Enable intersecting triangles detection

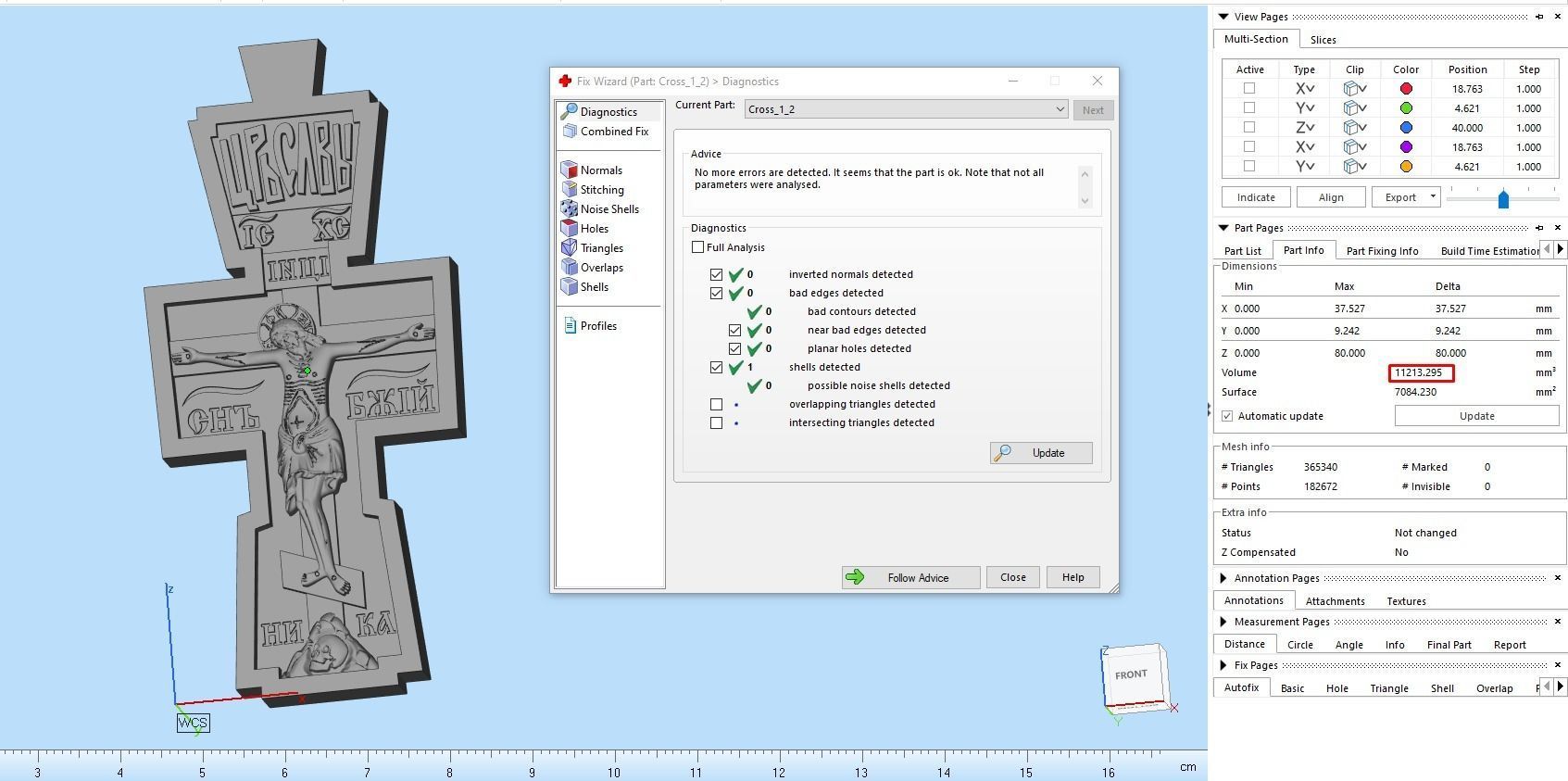[716, 422]
